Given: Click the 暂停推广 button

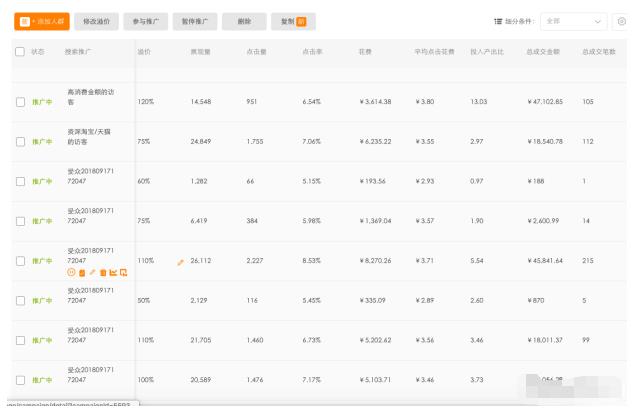Looking at the screenshot, I should [195, 21].
